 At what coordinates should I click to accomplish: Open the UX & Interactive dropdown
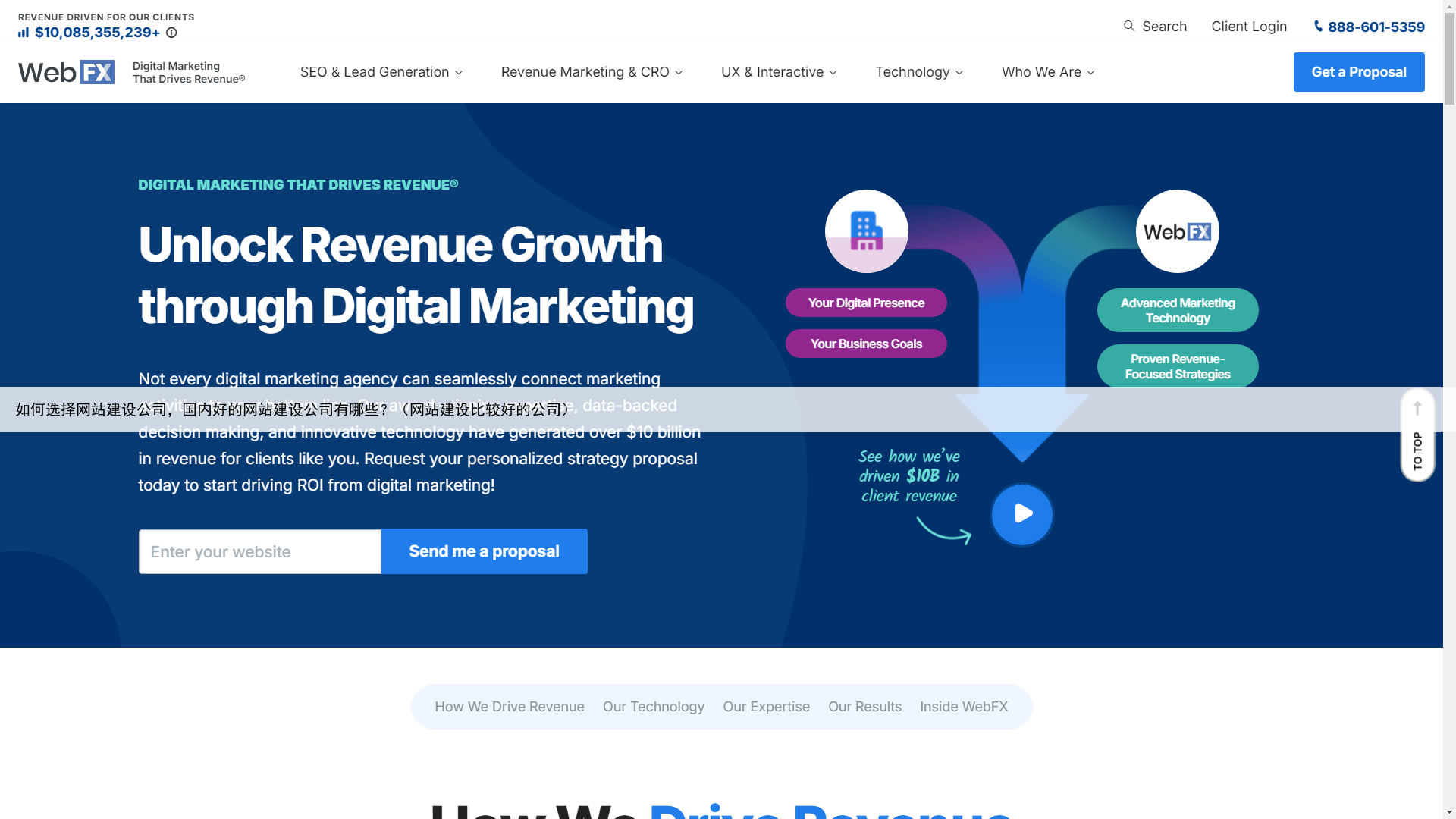pyautogui.click(x=779, y=72)
